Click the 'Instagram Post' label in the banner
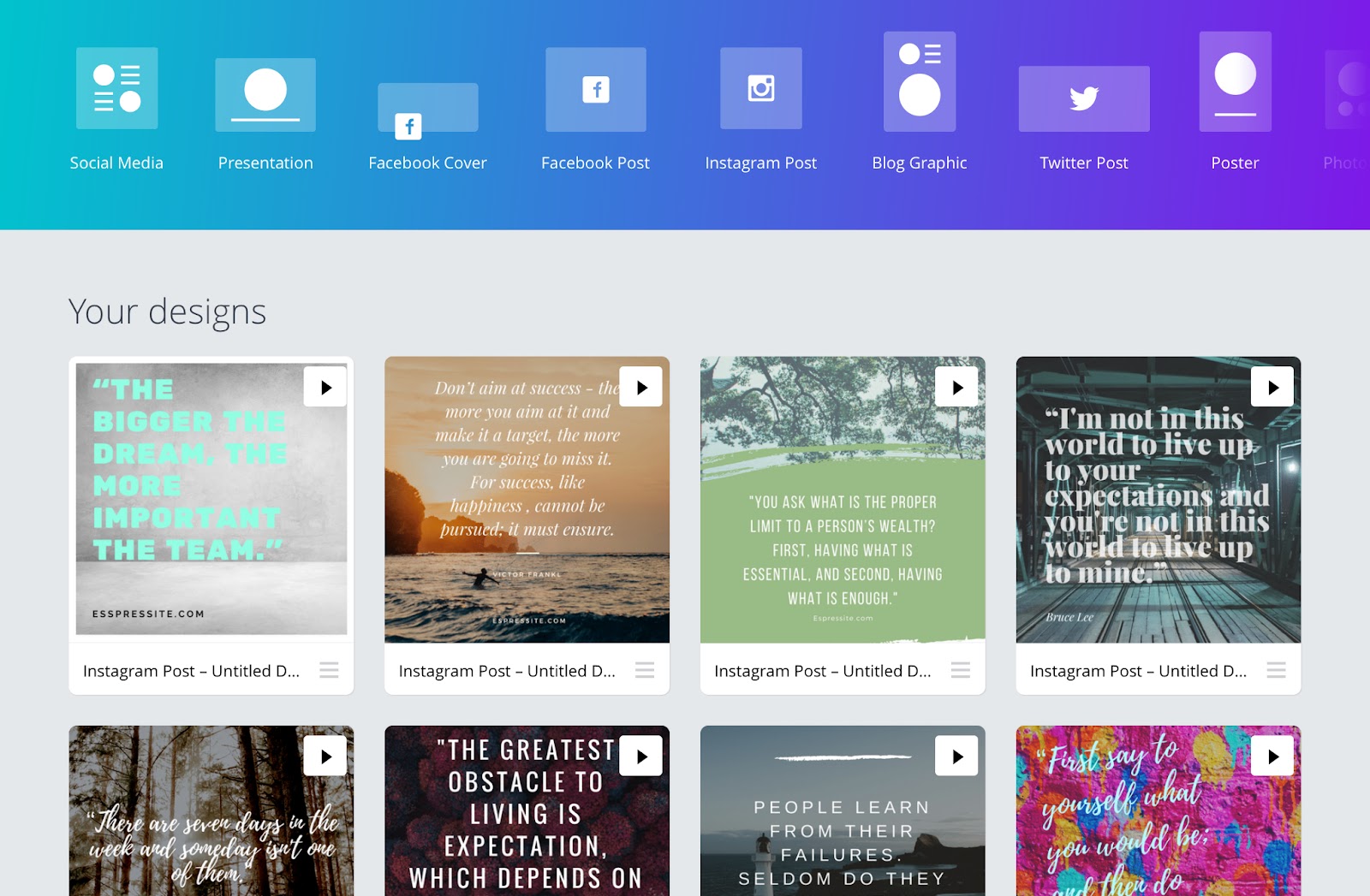Screen dimensions: 1370x896 pyautogui.click(x=761, y=163)
